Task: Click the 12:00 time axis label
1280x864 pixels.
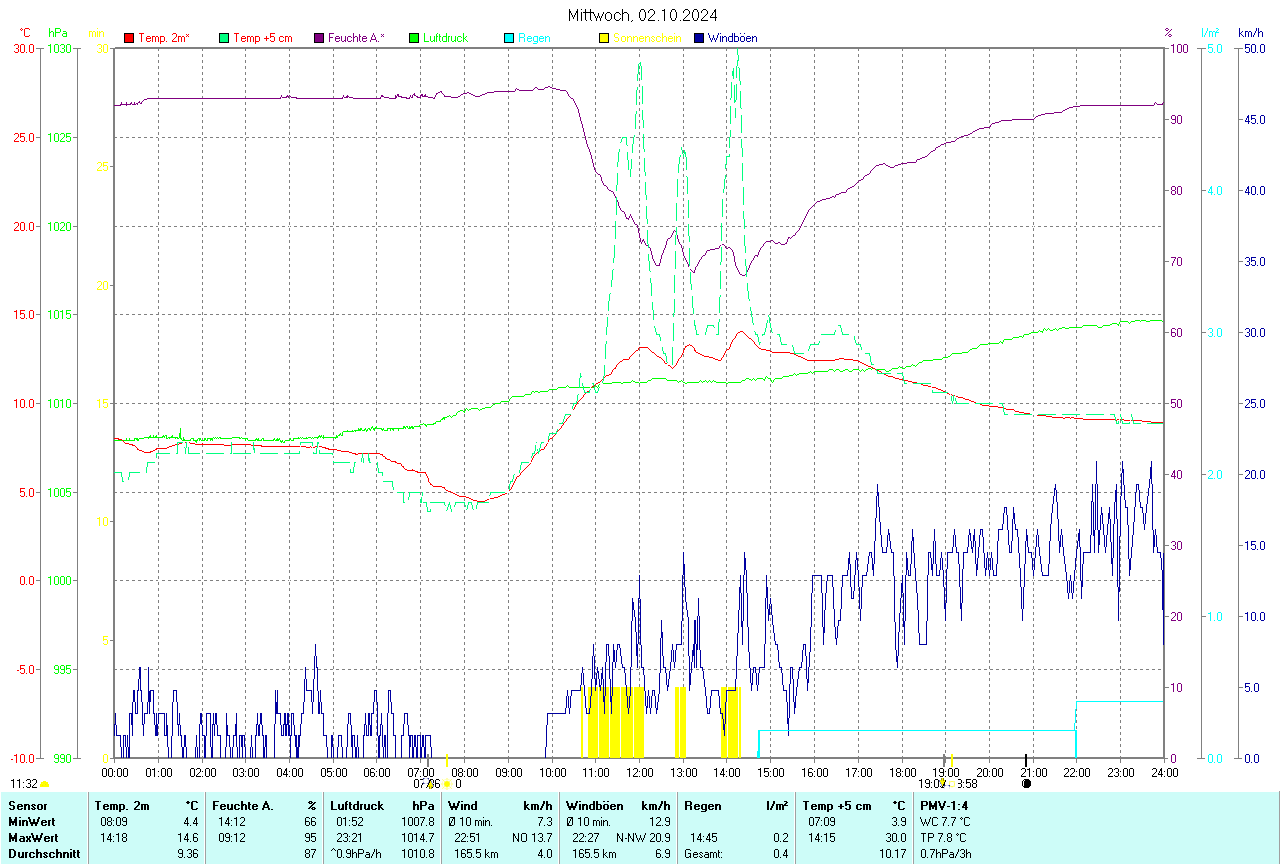Action: click(640, 772)
